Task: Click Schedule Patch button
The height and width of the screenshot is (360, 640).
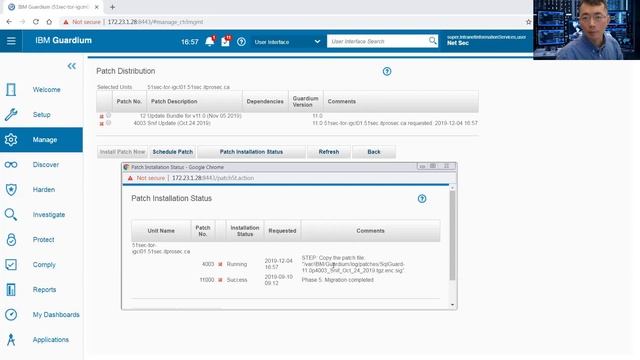Action: coord(173,152)
